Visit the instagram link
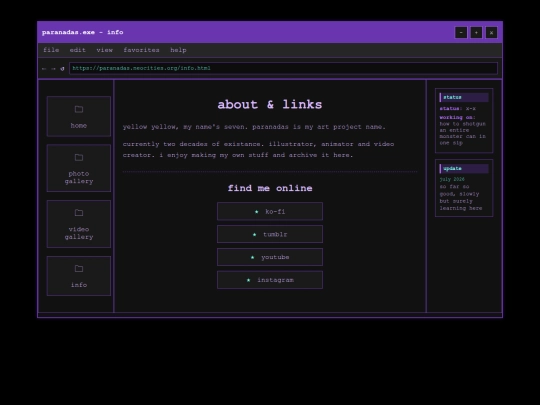The image size is (540, 405). pos(270,280)
